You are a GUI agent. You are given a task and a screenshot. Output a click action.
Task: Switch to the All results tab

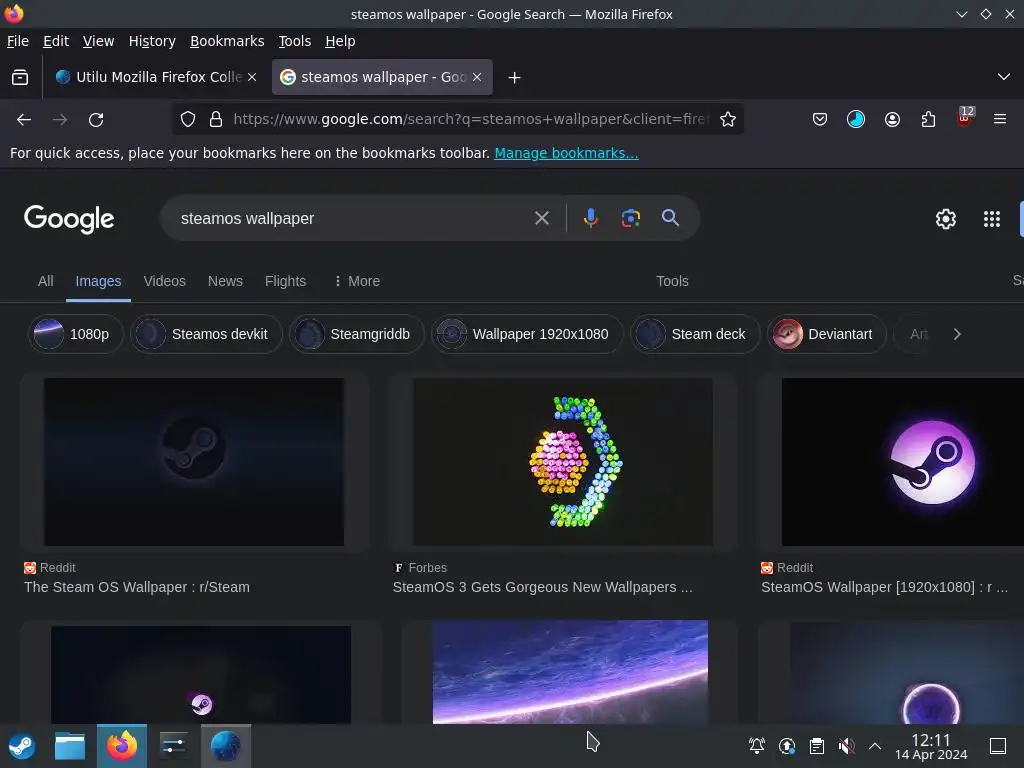pyautogui.click(x=45, y=281)
